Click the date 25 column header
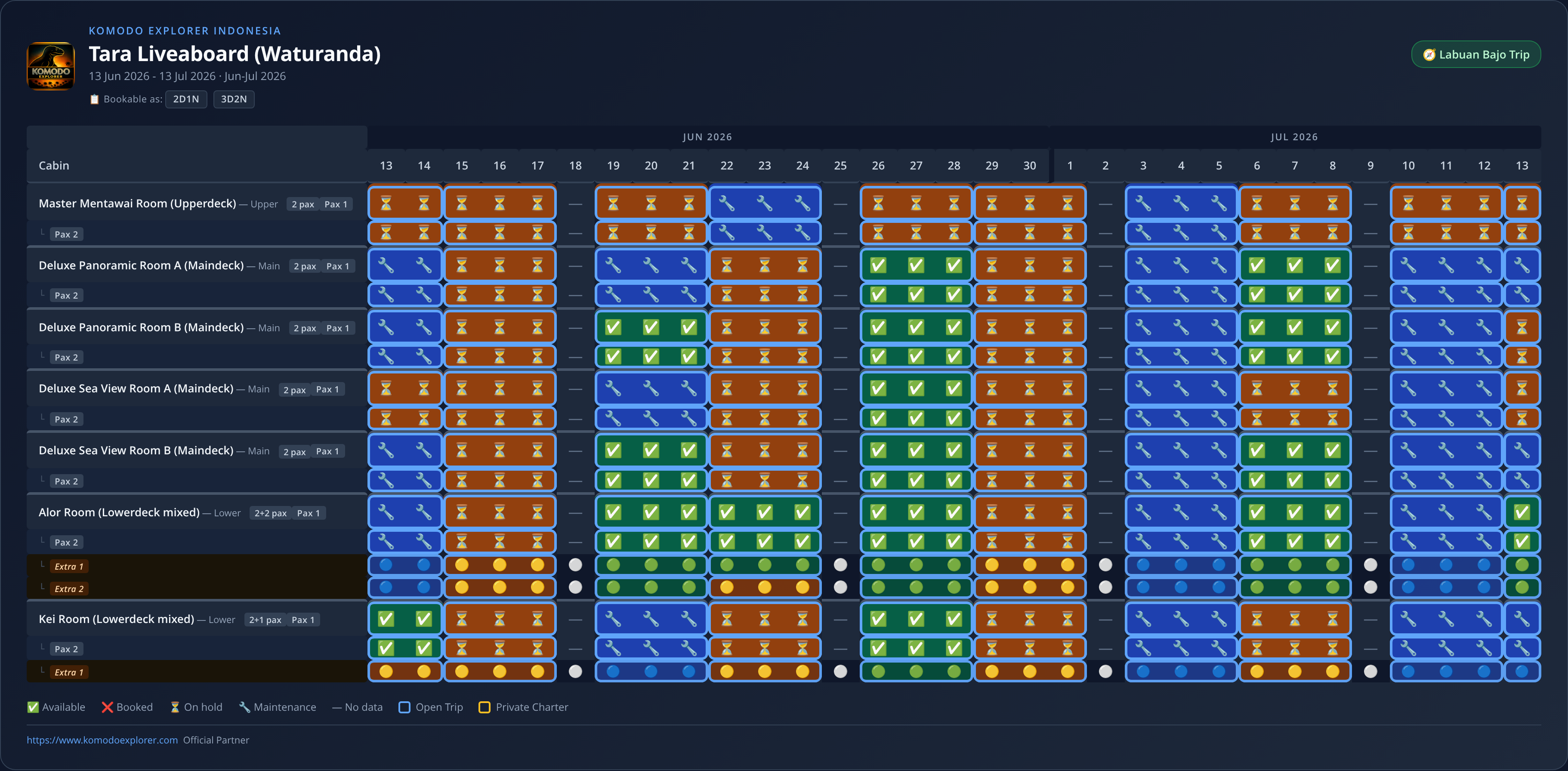Screen dimensions: 1568x771 coord(841,166)
